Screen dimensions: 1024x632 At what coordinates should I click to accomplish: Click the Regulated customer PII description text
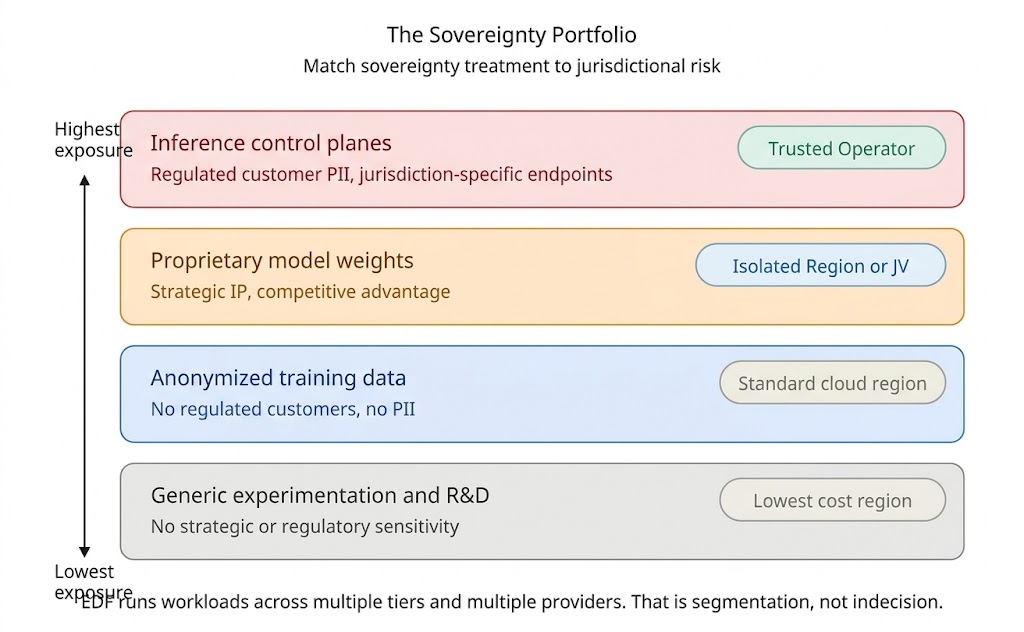click(381, 174)
